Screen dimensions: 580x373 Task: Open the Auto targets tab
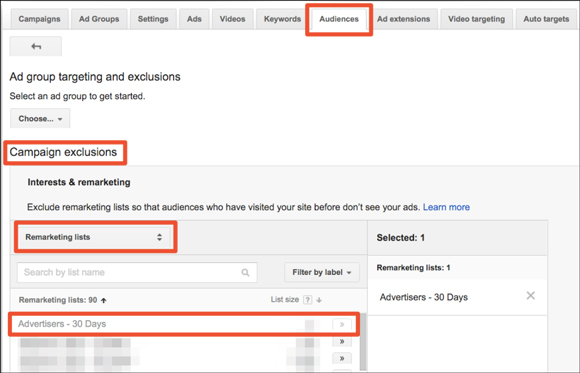point(546,19)
